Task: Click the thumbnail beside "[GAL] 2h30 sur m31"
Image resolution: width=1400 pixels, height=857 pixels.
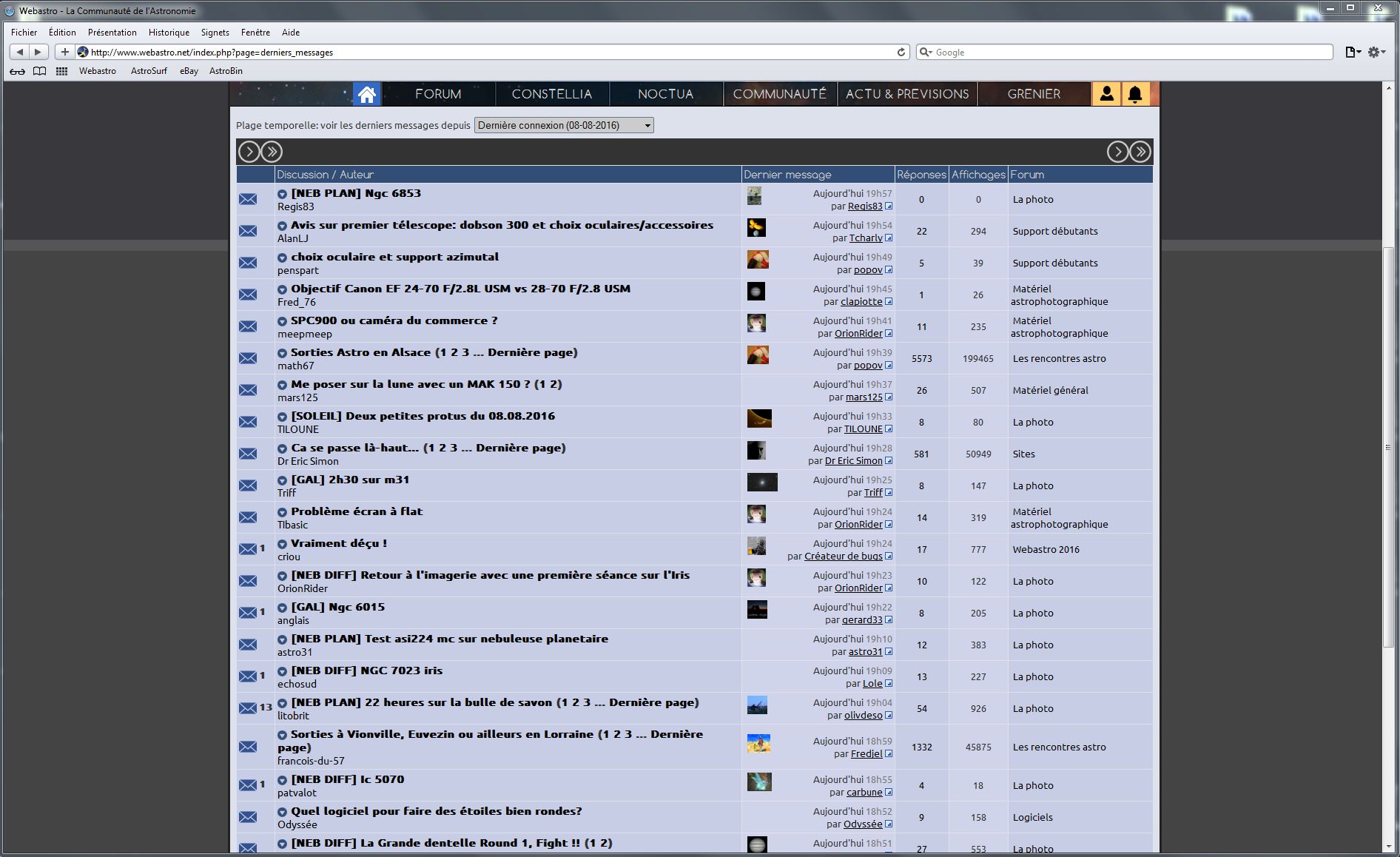Action: pyautogui.click(x=762, y=482)
